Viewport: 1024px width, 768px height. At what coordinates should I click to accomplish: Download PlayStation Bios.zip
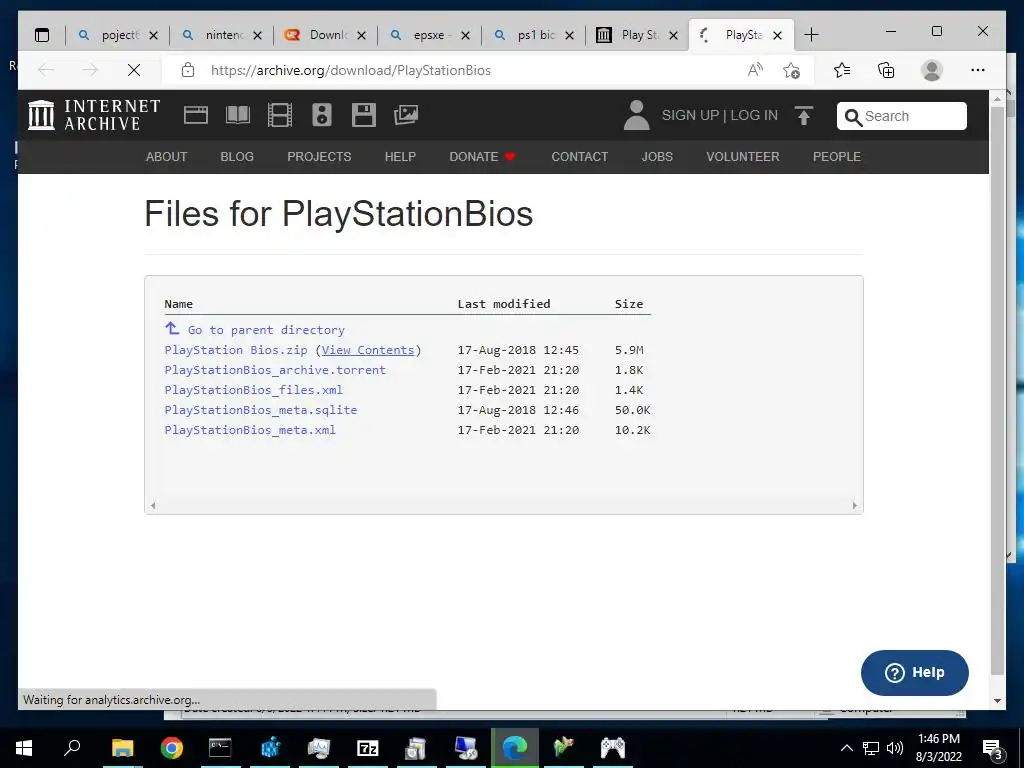click(236, 350)
